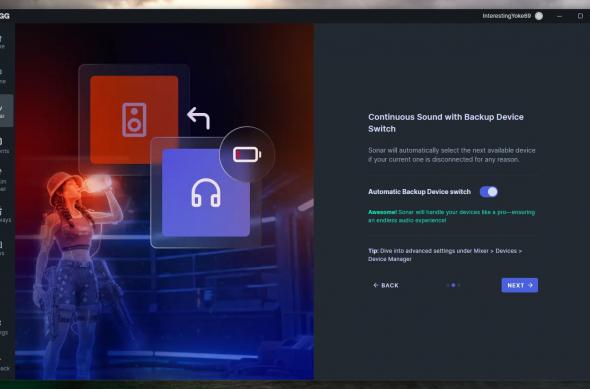Select the highlighted middle pagination dot

453,285
